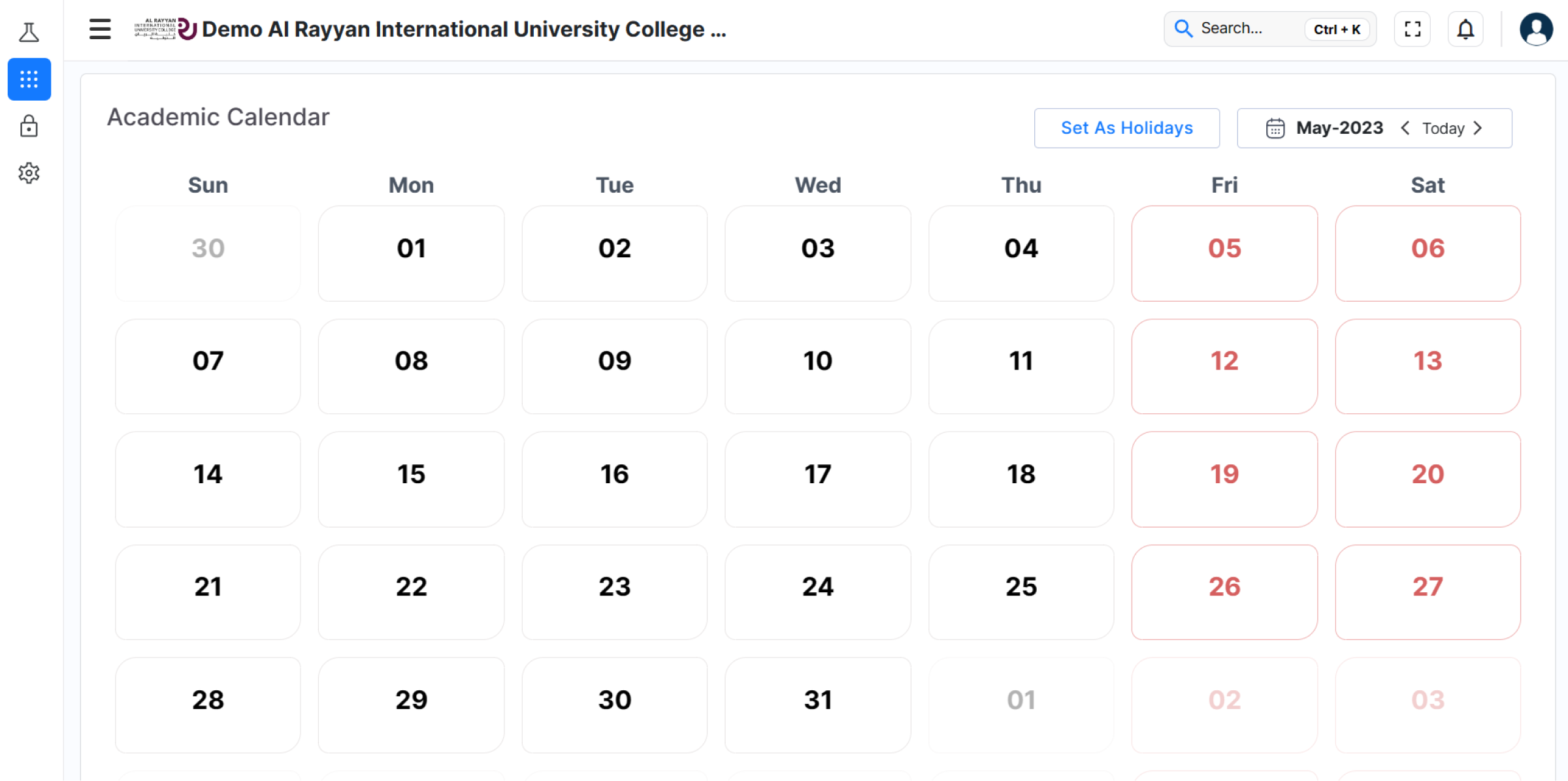This screenshot has height=781, width=1568.
Task: Open the settings gear in sidebar
Action: click(29, 173)
